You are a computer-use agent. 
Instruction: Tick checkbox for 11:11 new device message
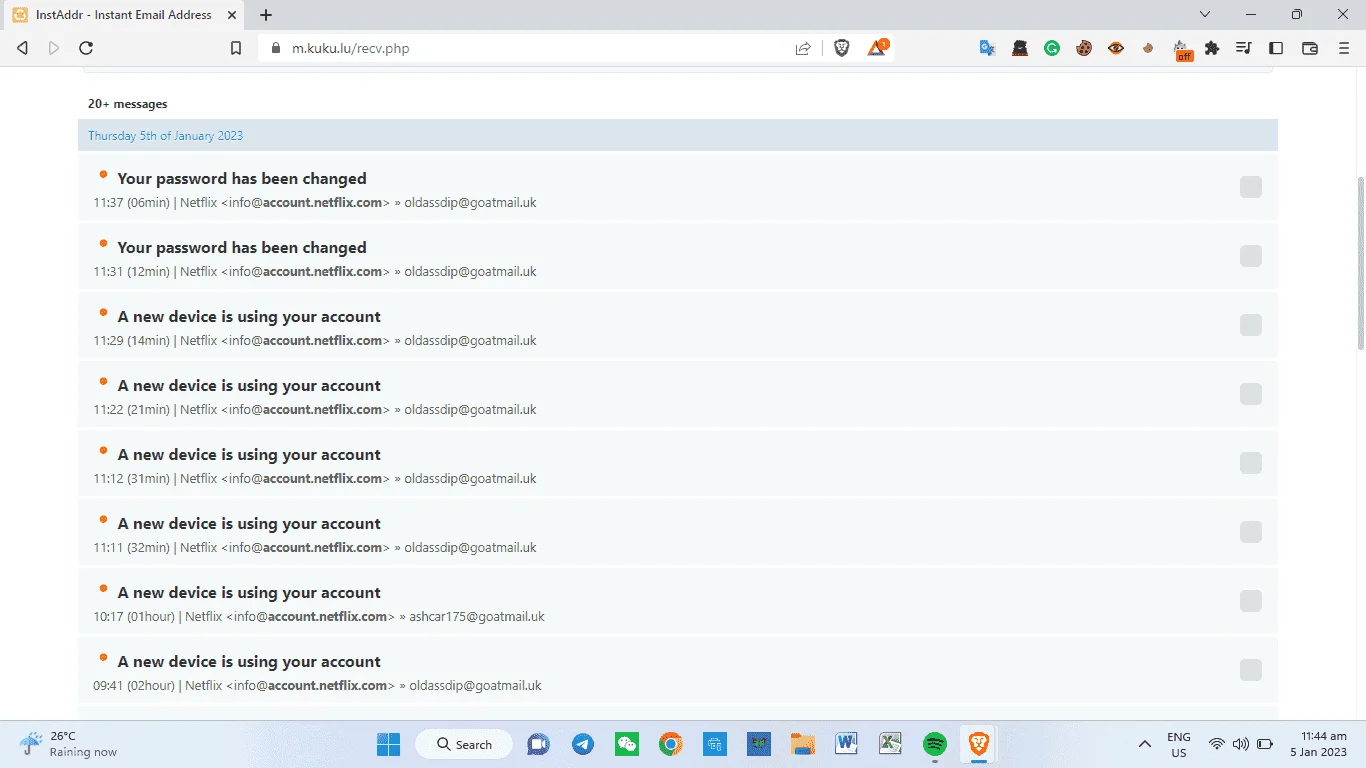pyautogui.click(x=1250, y=532)
